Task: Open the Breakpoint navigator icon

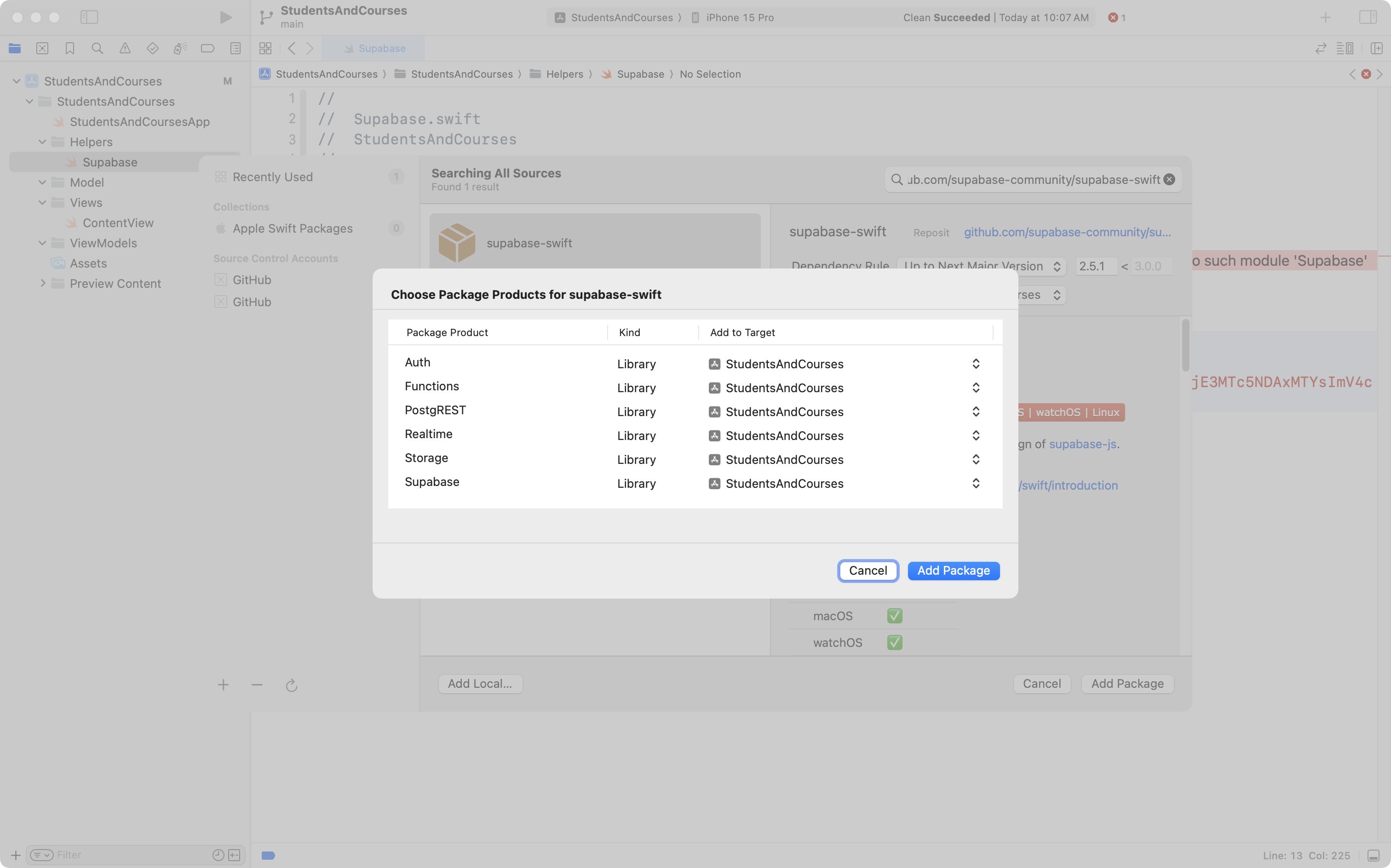Action: click(x=207, y=49)
